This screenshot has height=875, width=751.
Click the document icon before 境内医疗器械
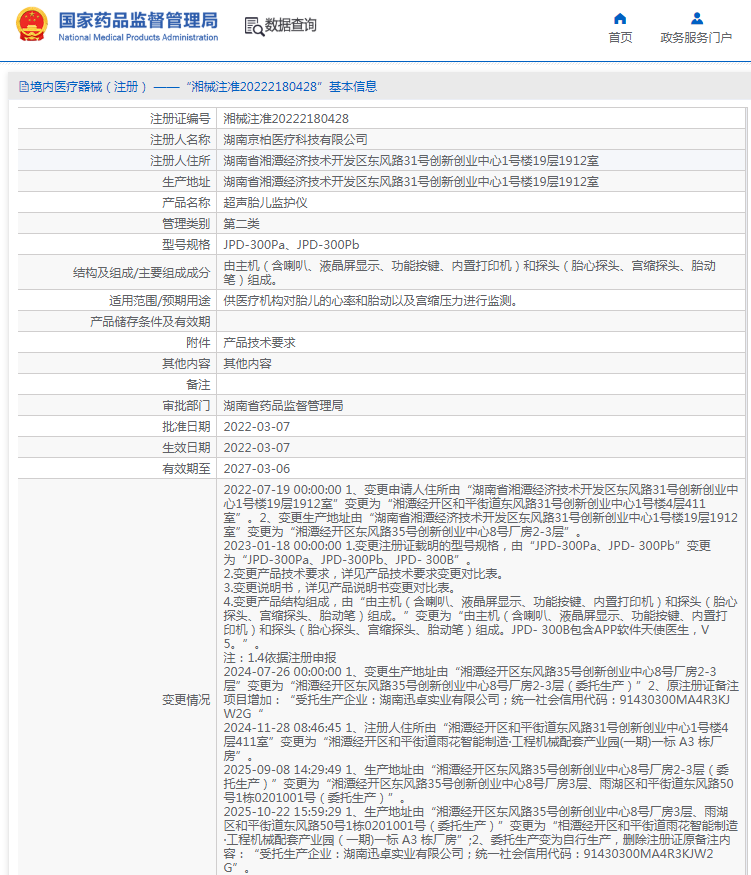[23, 87]
